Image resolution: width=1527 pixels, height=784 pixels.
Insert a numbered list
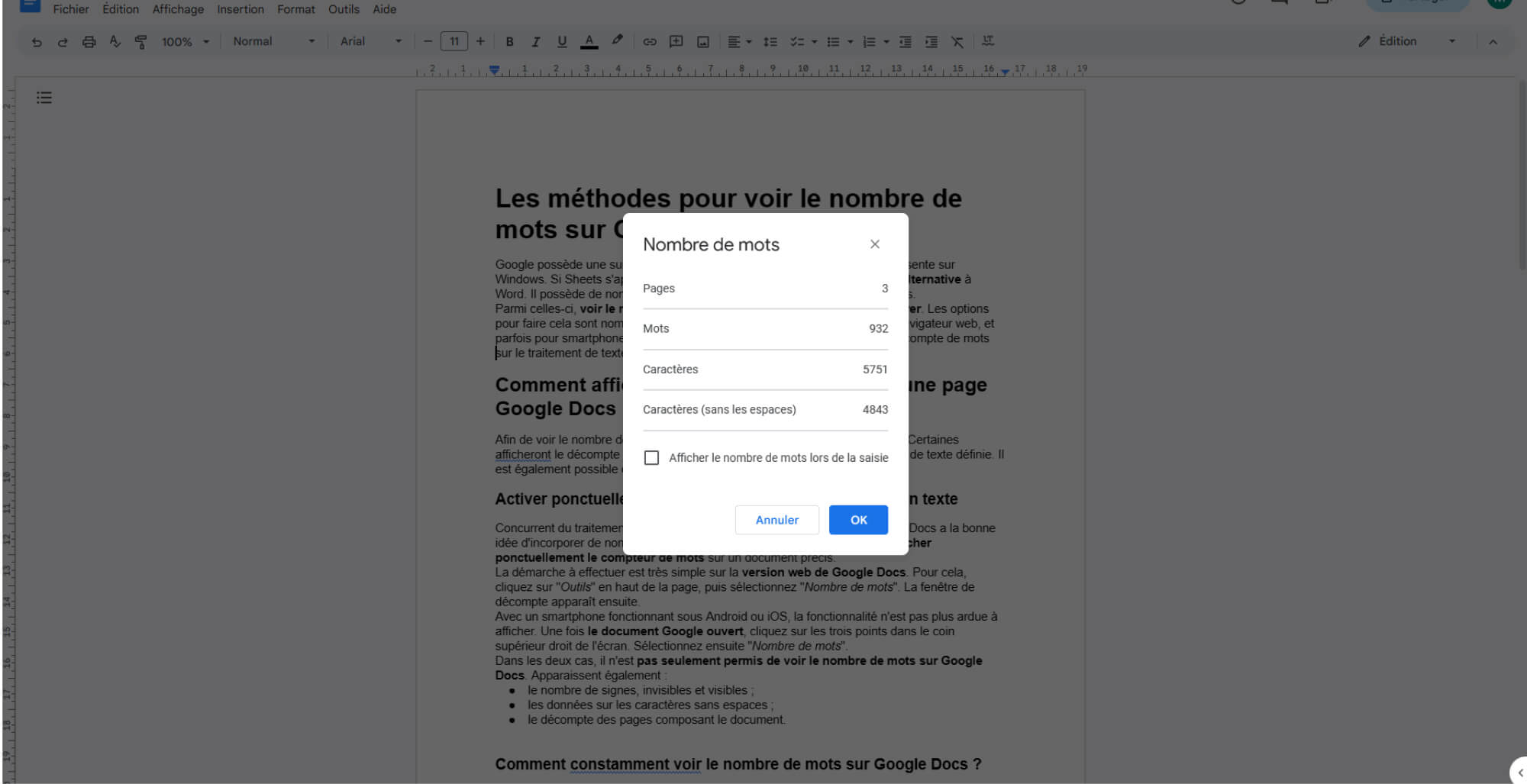click(x=869, y=42)
